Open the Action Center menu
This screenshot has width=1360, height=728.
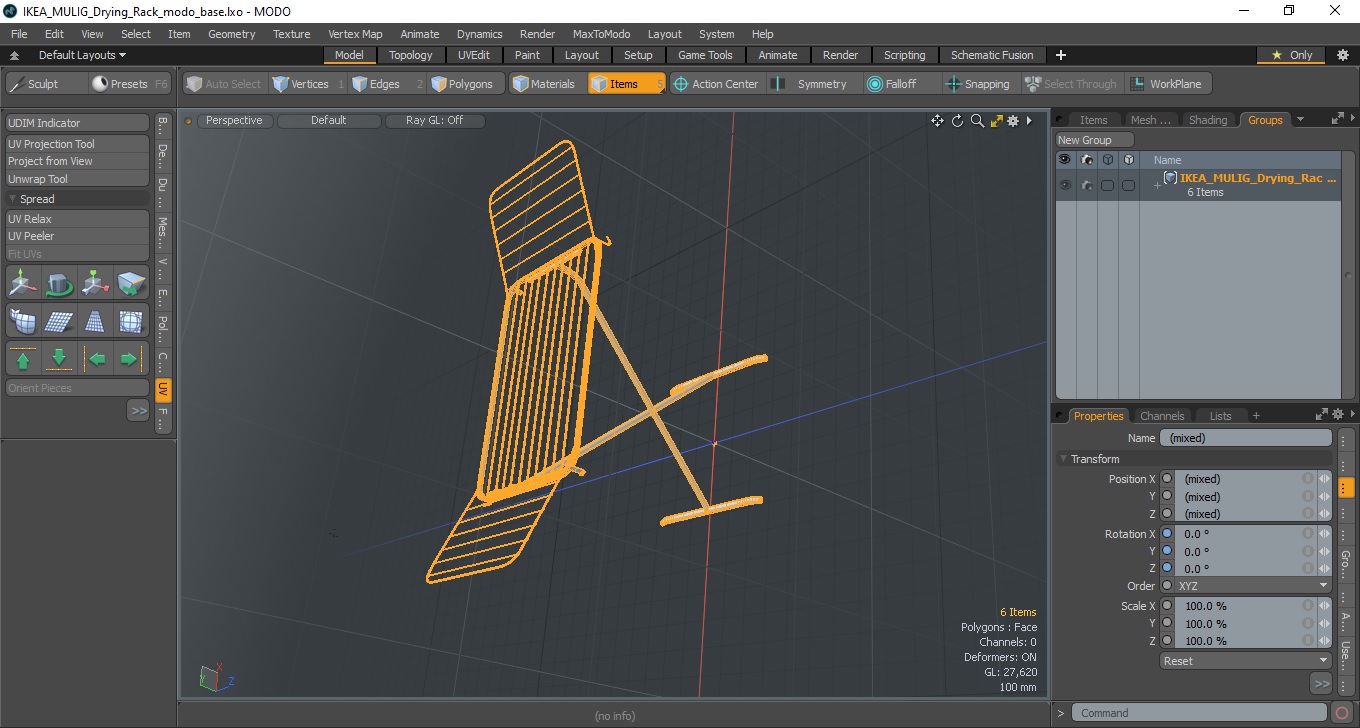click(716, 84)
